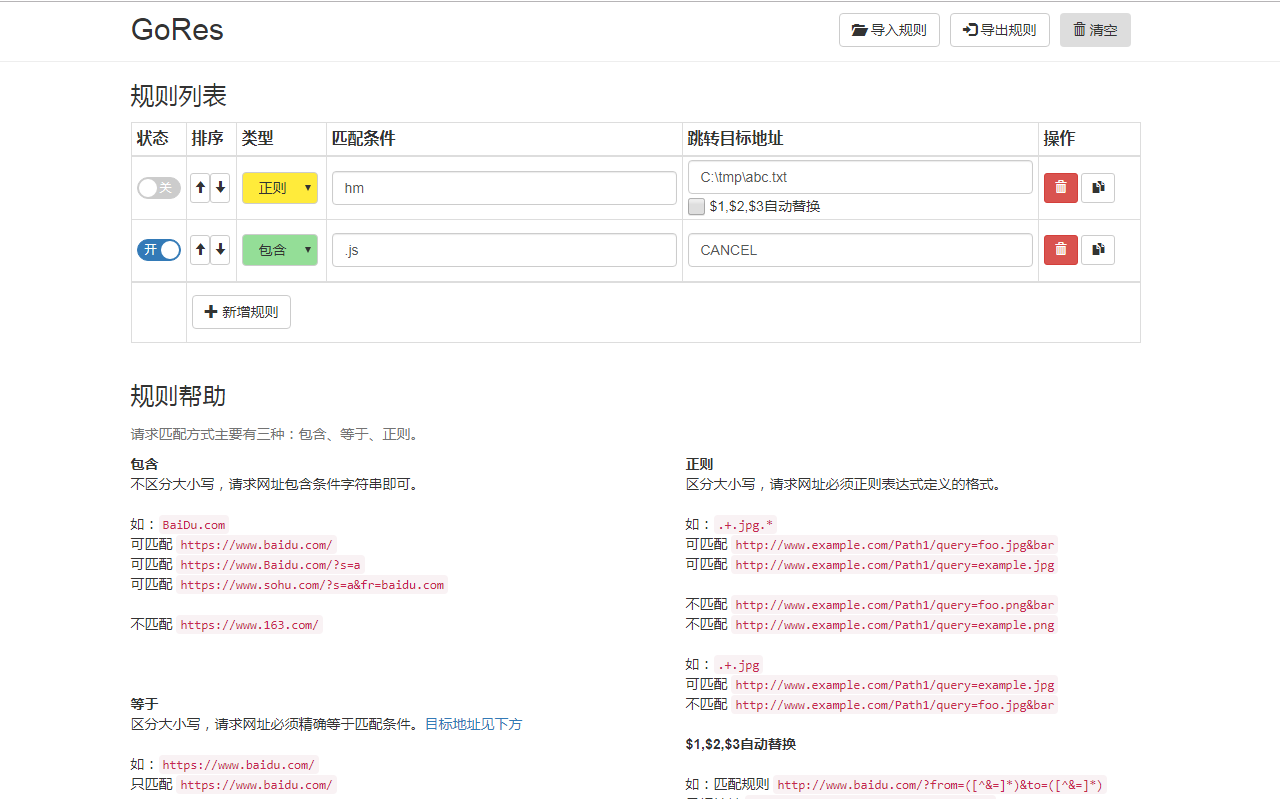This screenshot has width=1280, height=800.
Task: Open the 包含 type dropdown
Action: coord(280,250)
